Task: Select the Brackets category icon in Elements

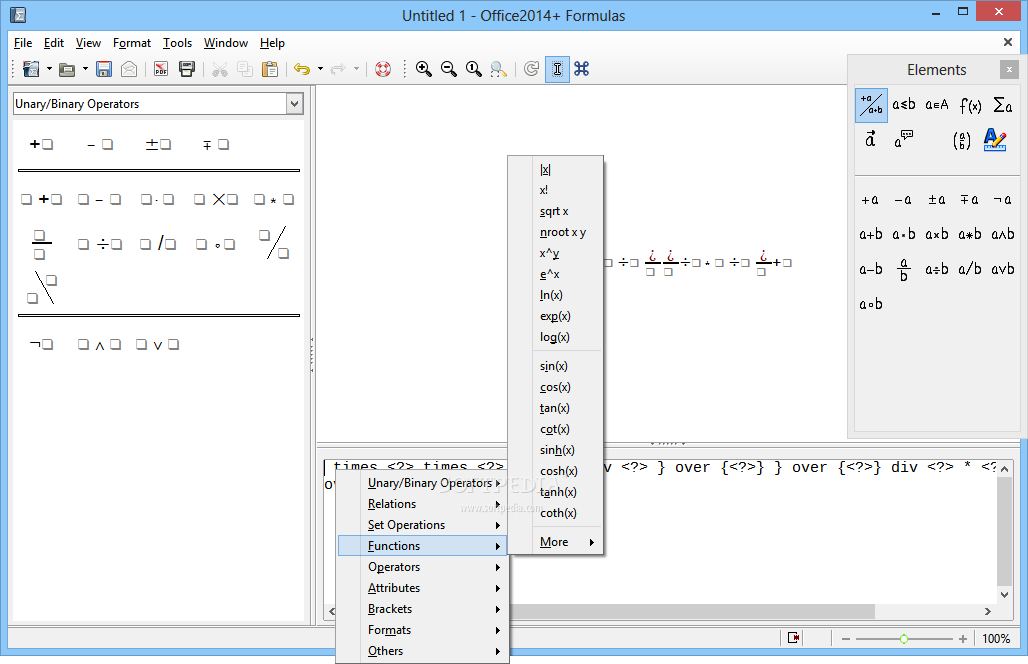Action: point(962,140)
